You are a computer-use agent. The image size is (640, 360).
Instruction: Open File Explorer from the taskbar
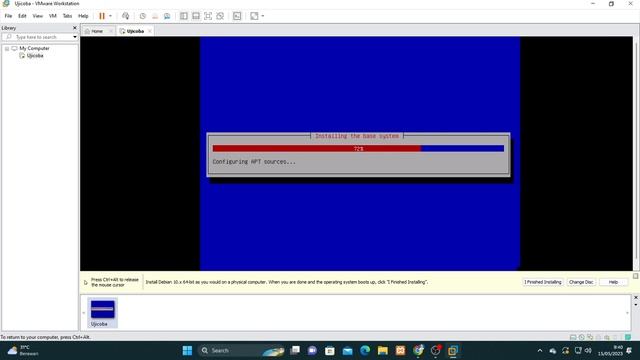tap(382, 351)
